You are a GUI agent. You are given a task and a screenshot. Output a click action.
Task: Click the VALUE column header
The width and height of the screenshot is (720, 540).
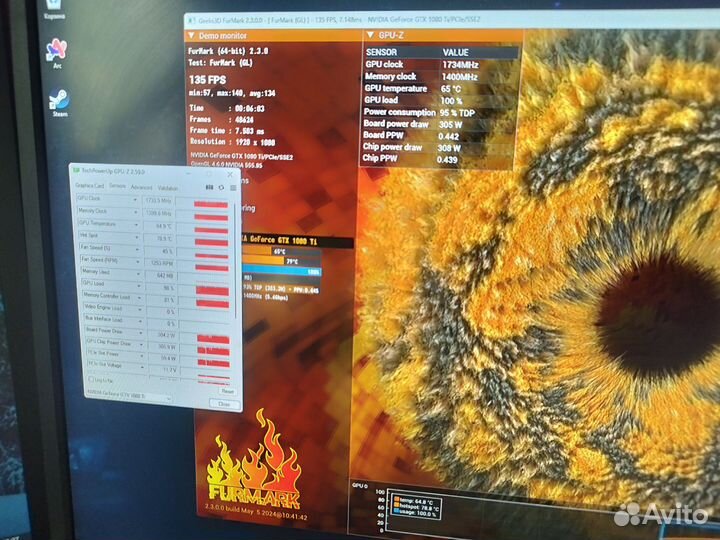tap(456, 52)
